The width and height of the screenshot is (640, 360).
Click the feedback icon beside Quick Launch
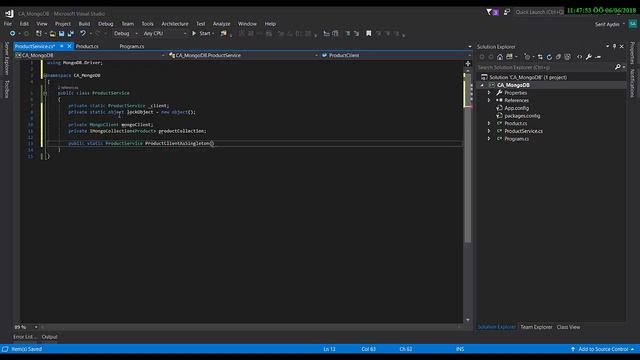pyautogui.click(x=507, y=12)
